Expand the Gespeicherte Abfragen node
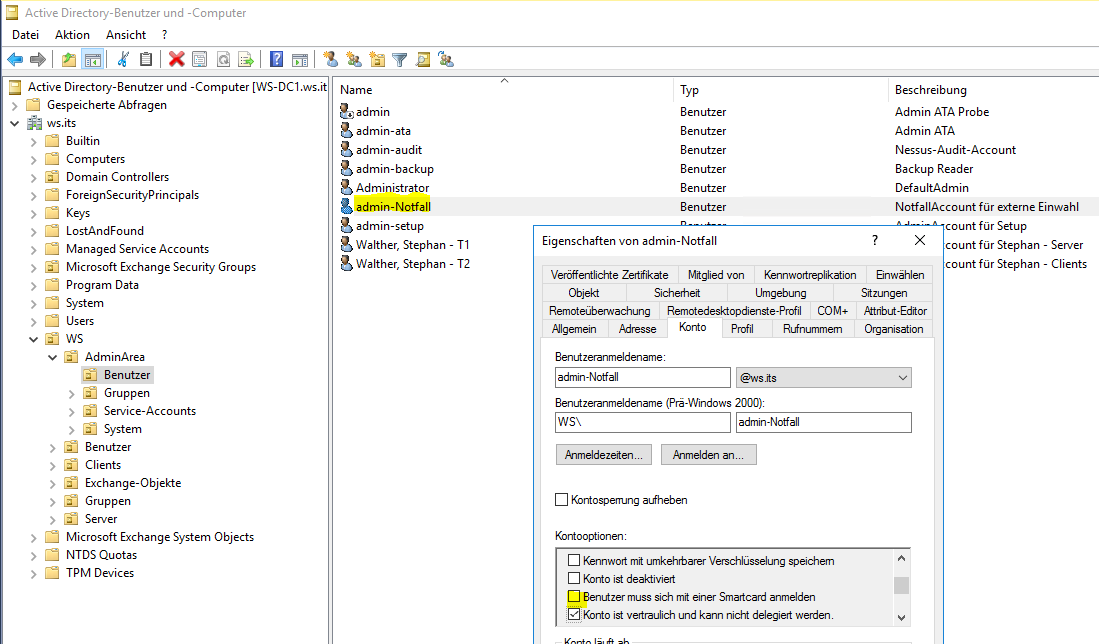The width and height of the screenshot is (1099, 644). point(15,105)
